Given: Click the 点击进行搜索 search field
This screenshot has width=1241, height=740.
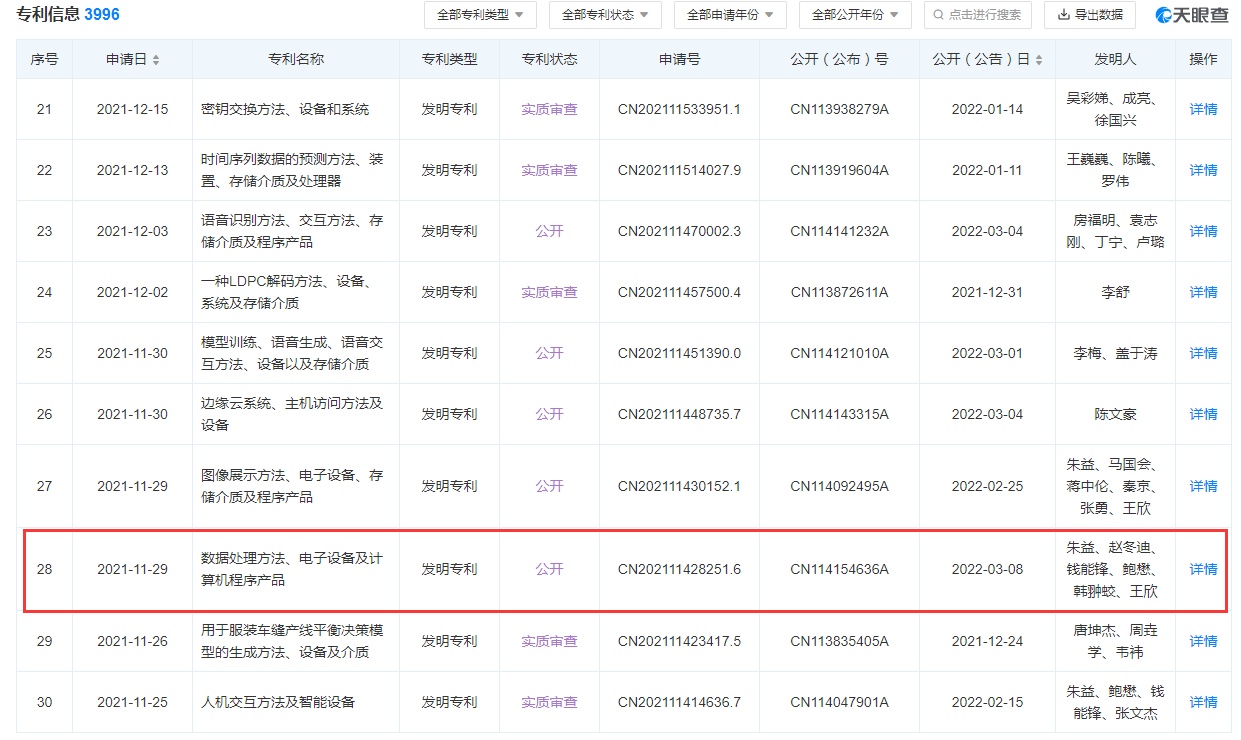Looking at the screenshot, I should 984,15.
